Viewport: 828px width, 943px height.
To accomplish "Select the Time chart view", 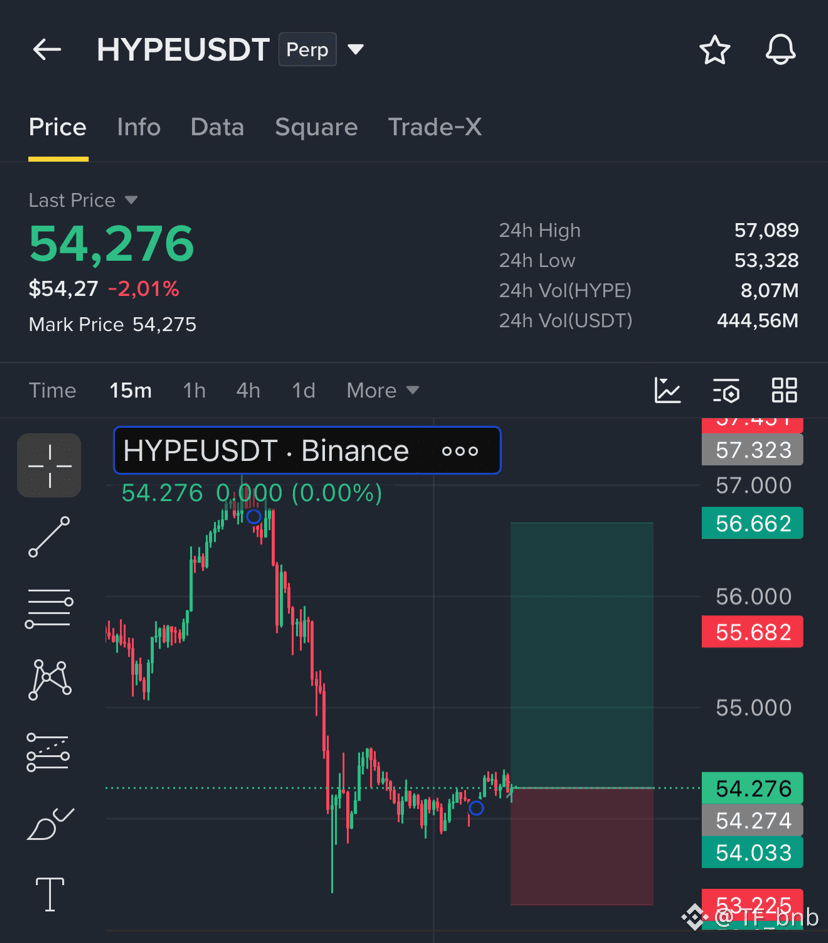I will click(52, 391).
